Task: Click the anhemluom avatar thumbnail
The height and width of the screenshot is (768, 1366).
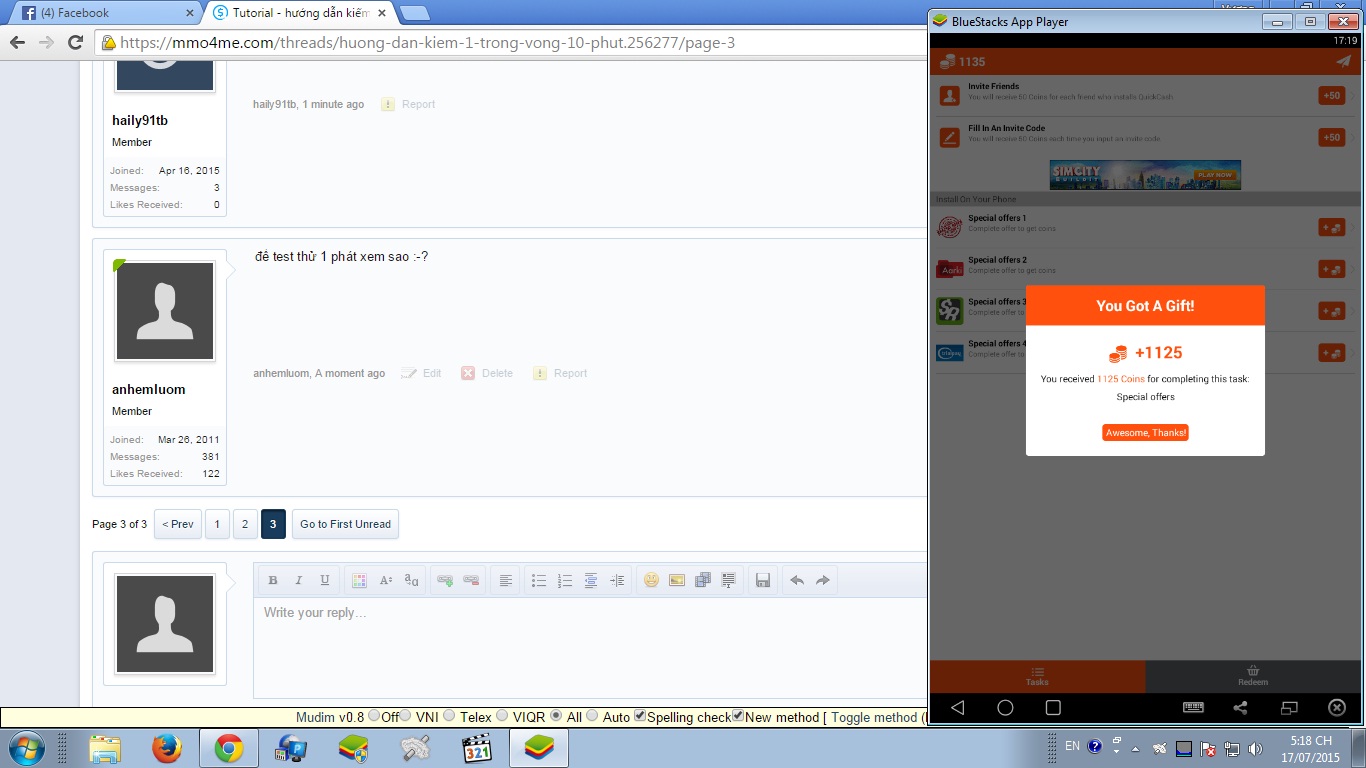Action: click(165, 311)
